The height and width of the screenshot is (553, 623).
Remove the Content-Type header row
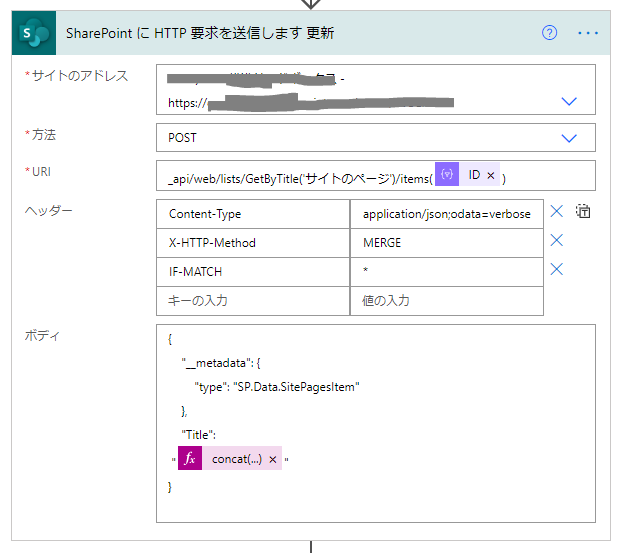pyautogui.click(x=556, y=211)
